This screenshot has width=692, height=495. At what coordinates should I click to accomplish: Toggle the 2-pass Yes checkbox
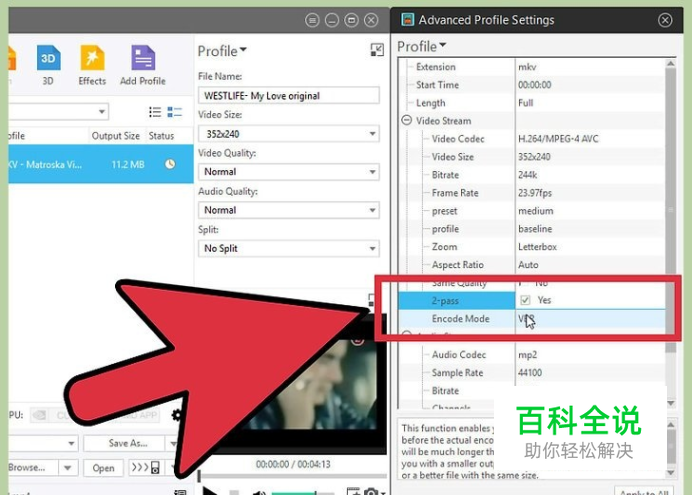(525, 300)
